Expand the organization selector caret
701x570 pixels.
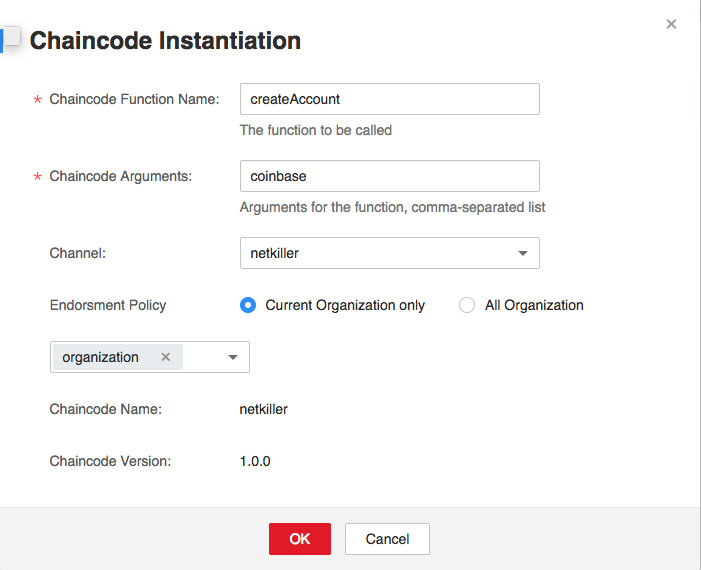232,358
